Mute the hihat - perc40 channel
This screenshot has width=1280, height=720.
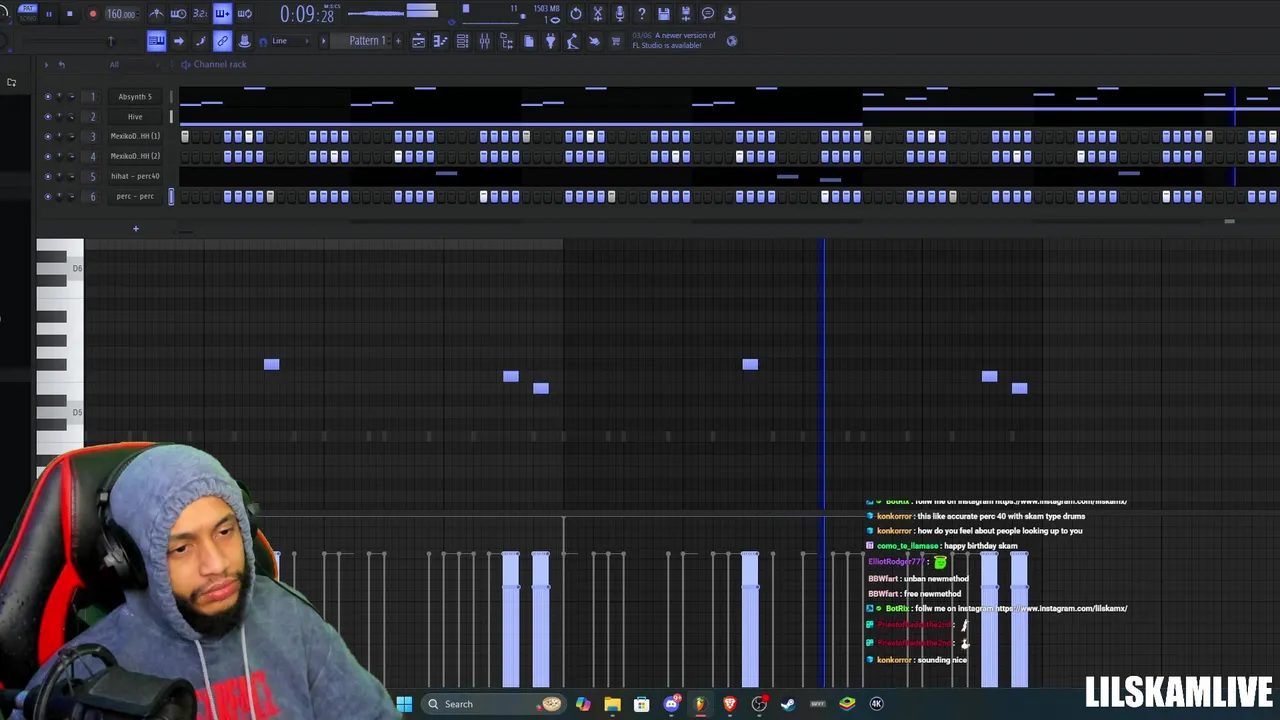(47, 177)
